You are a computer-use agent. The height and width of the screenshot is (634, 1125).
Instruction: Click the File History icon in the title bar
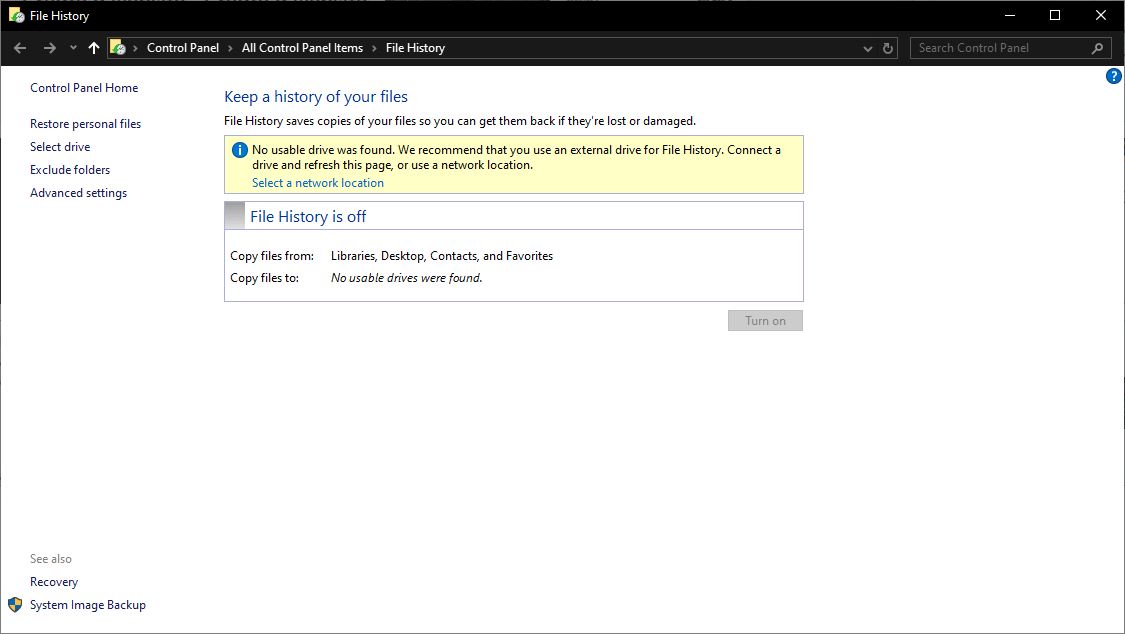pos(16,15)
